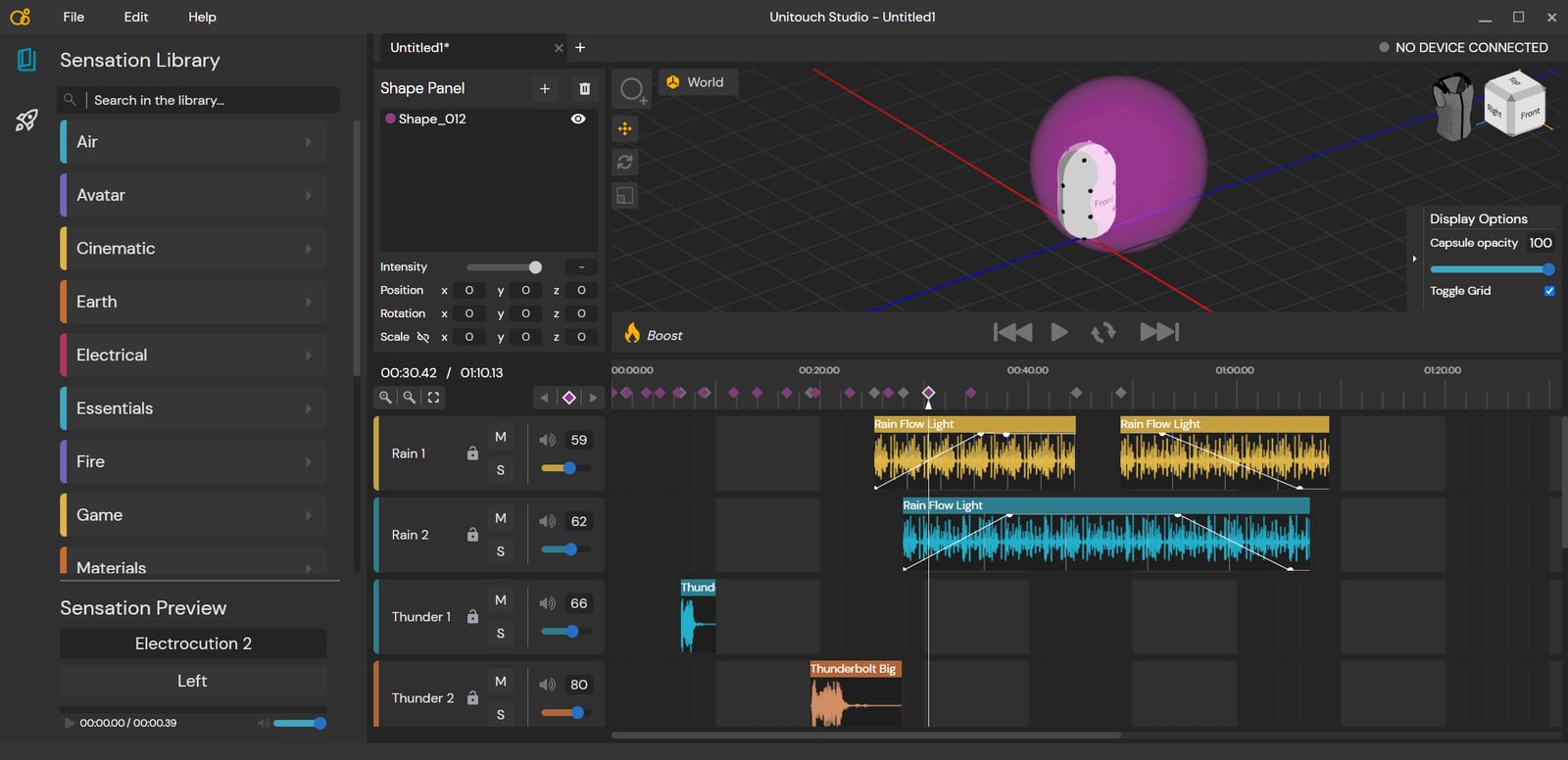
Task: Play the timeline
Action: 1059,332
